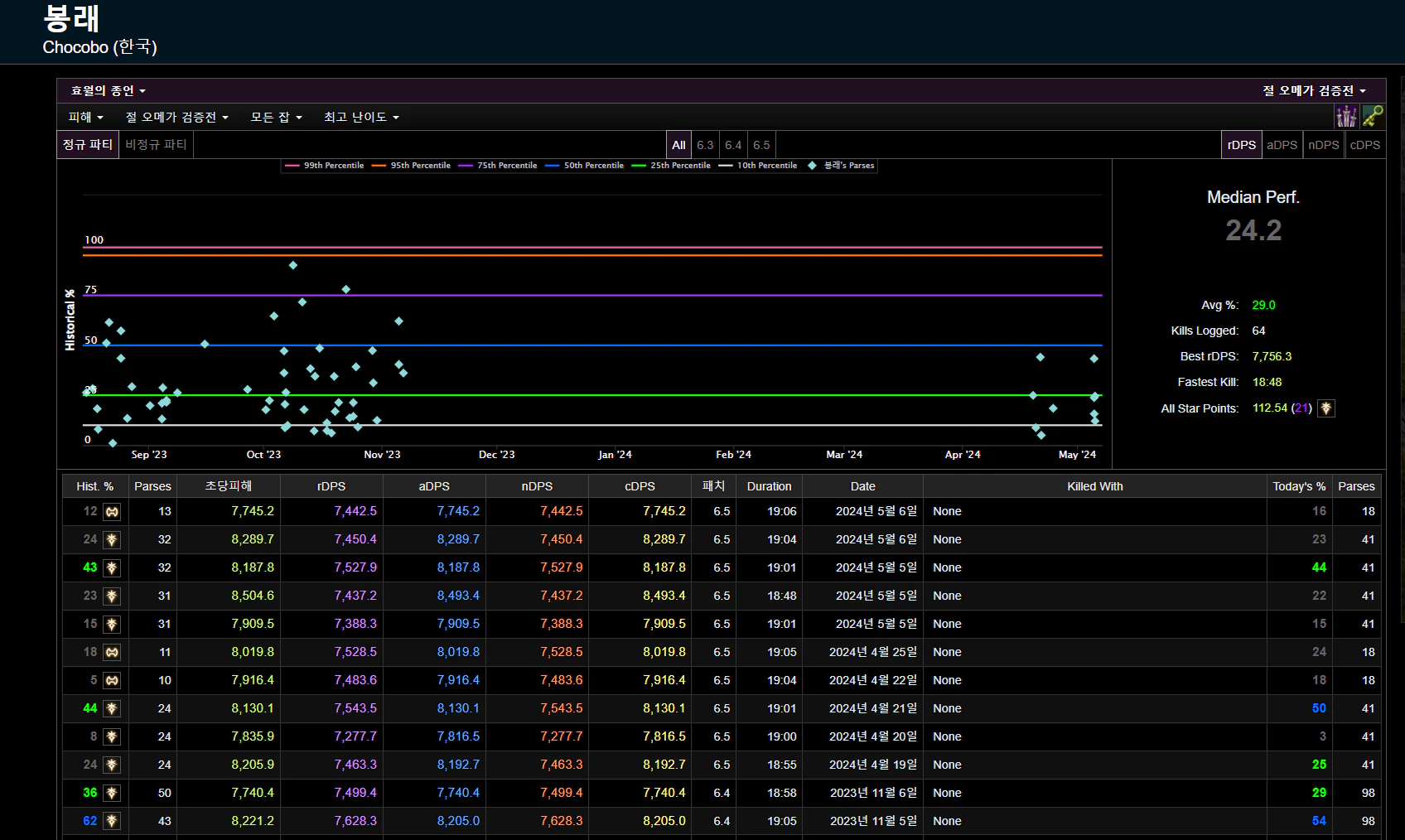This screenshot has width=1405, height=840.
Task: Click the 8,504.6 초당피해 value
Action: point(253,596)
